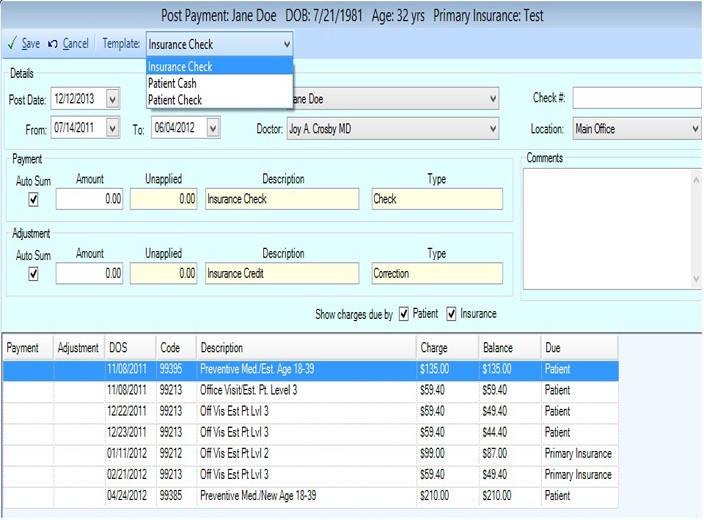Click Comments scrollbar down arrow
This screenshot has width=704, height=520.
696,279
